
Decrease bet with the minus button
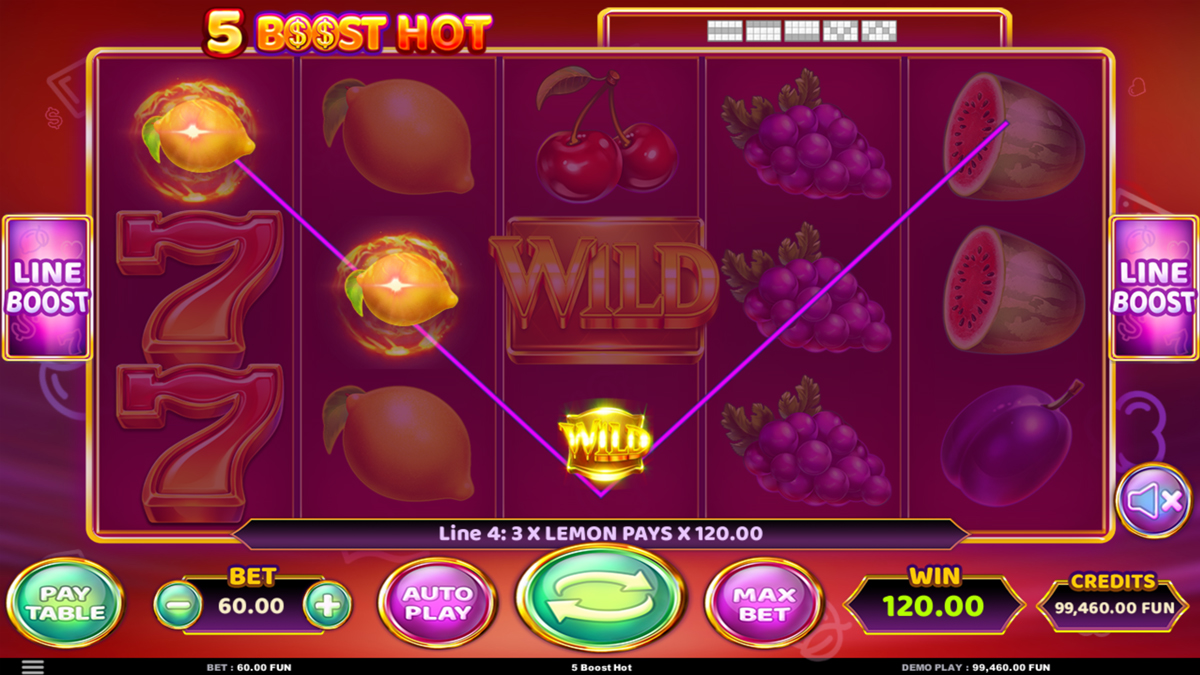(177, 604)
